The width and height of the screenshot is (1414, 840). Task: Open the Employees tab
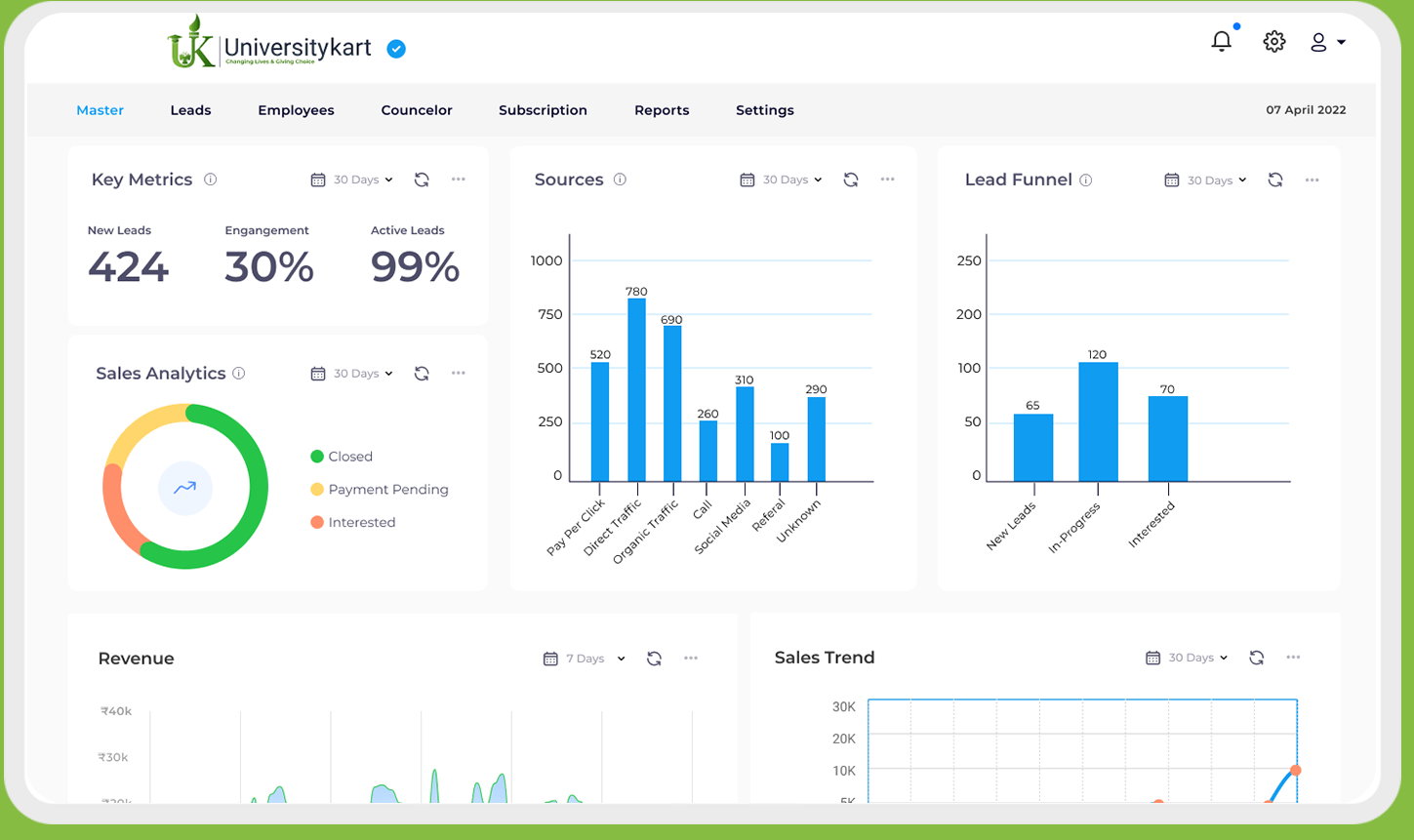(296, 110)
